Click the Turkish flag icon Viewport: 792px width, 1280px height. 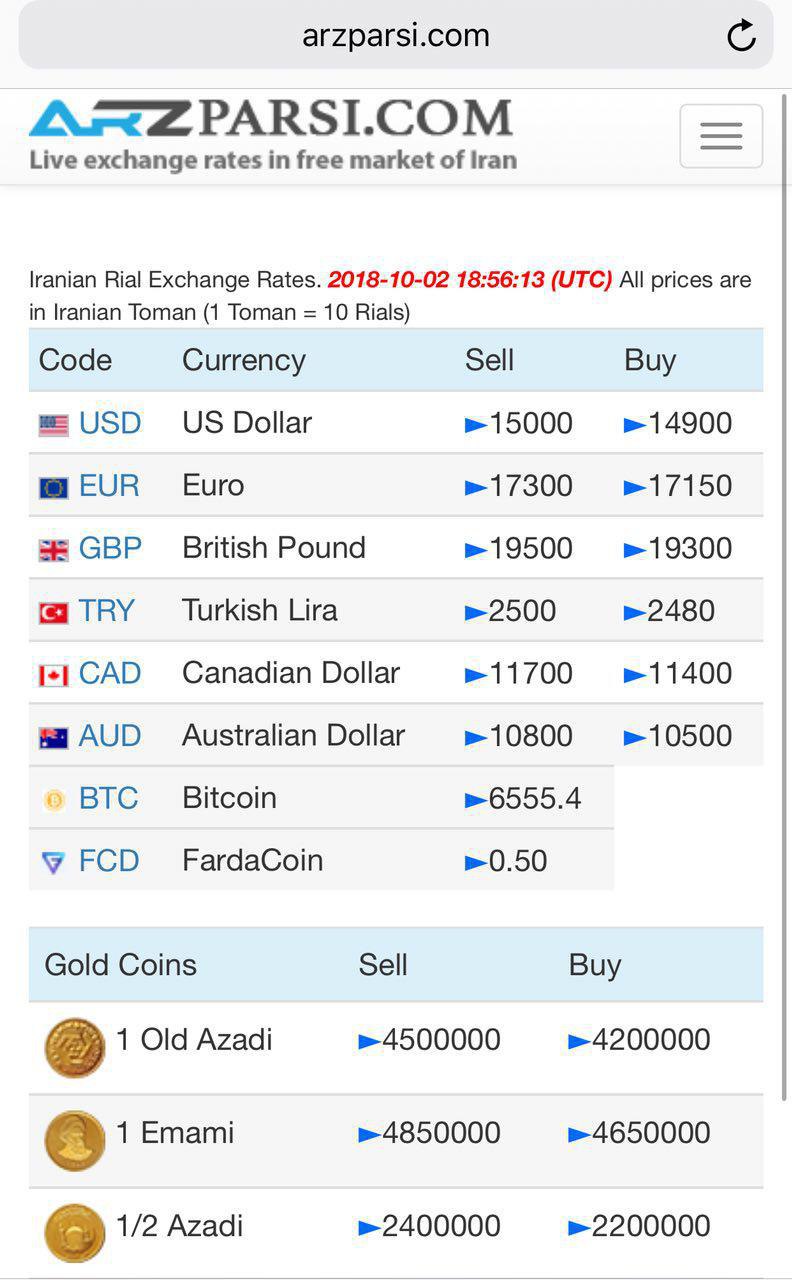(x=54, y=612)
